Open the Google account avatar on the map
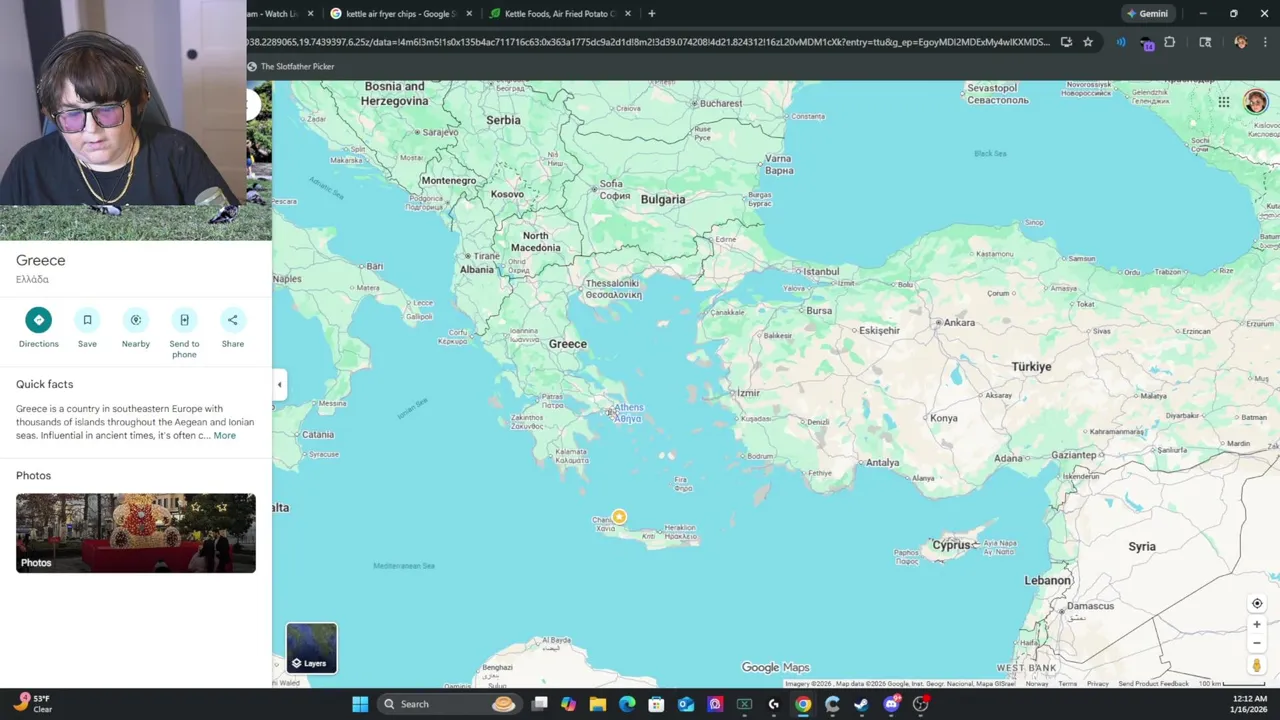This screenshot has width=1280, height=720. pos(1255,102)
